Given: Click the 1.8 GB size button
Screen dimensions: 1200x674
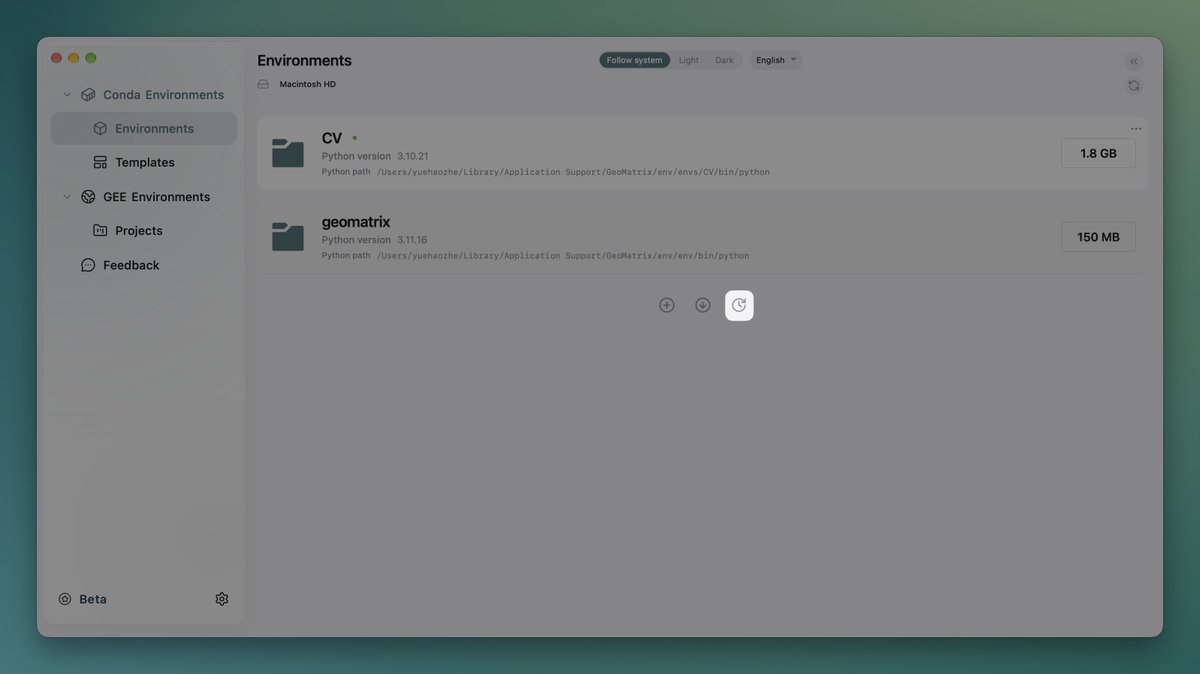Looking at the screenshot, I should coord(1098,153).
